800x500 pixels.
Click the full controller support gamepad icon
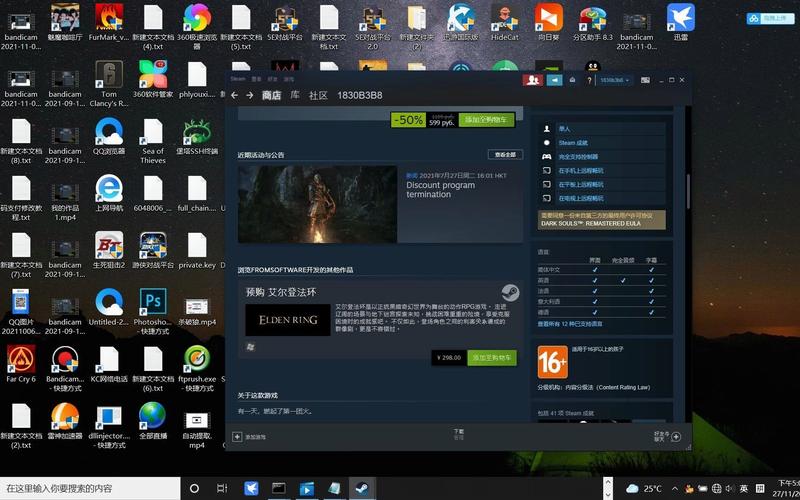coord(546,157)
